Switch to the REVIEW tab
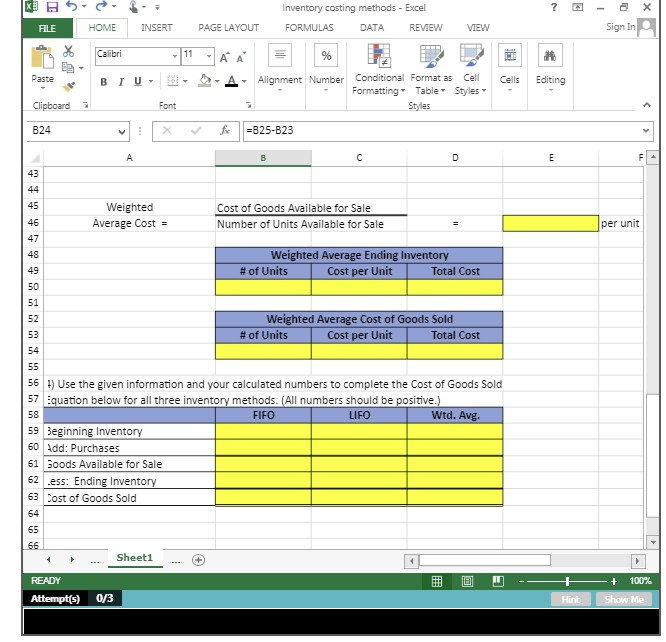Screen dimensions: 666x642 (426, 28)
